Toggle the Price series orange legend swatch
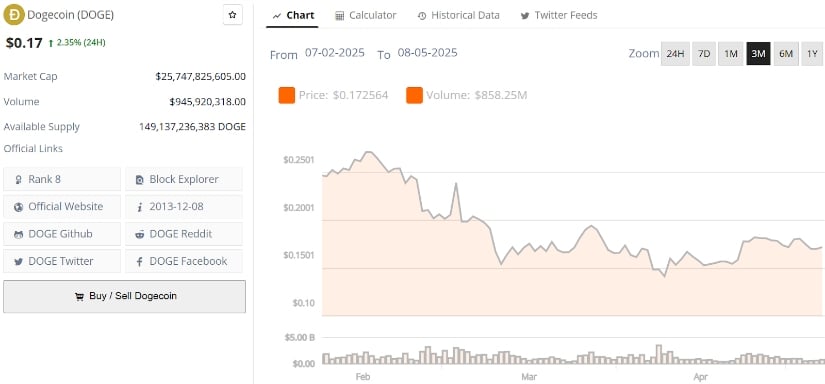This screenshot has width=825, height=384. coord(287,96)
